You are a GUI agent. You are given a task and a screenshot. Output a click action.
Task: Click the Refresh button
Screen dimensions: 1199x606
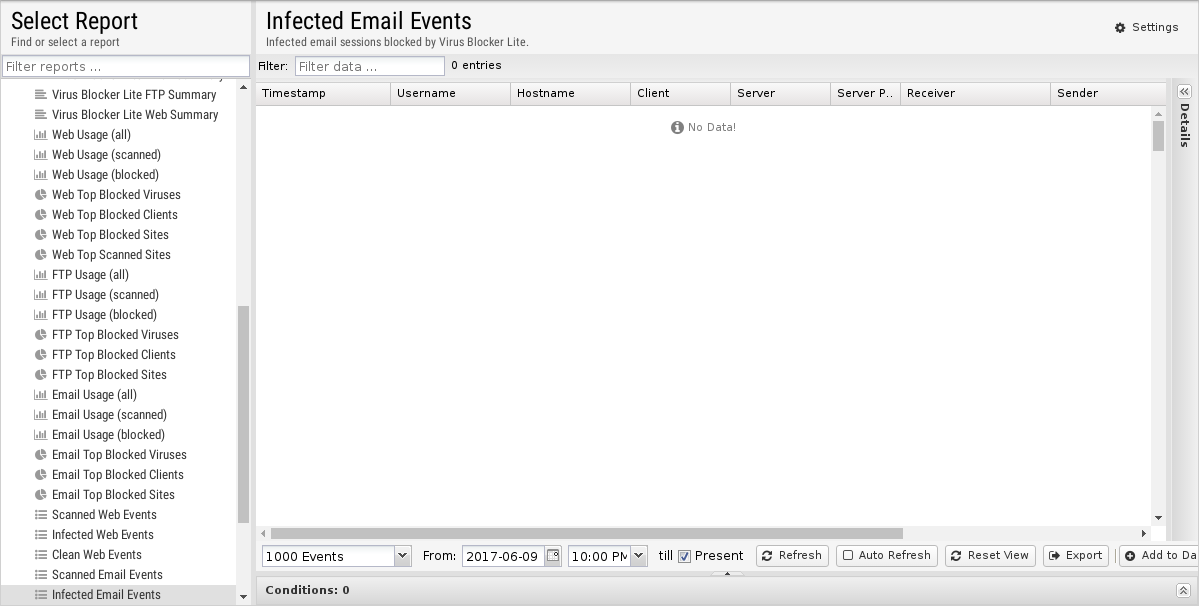click(x=792, y=556)
